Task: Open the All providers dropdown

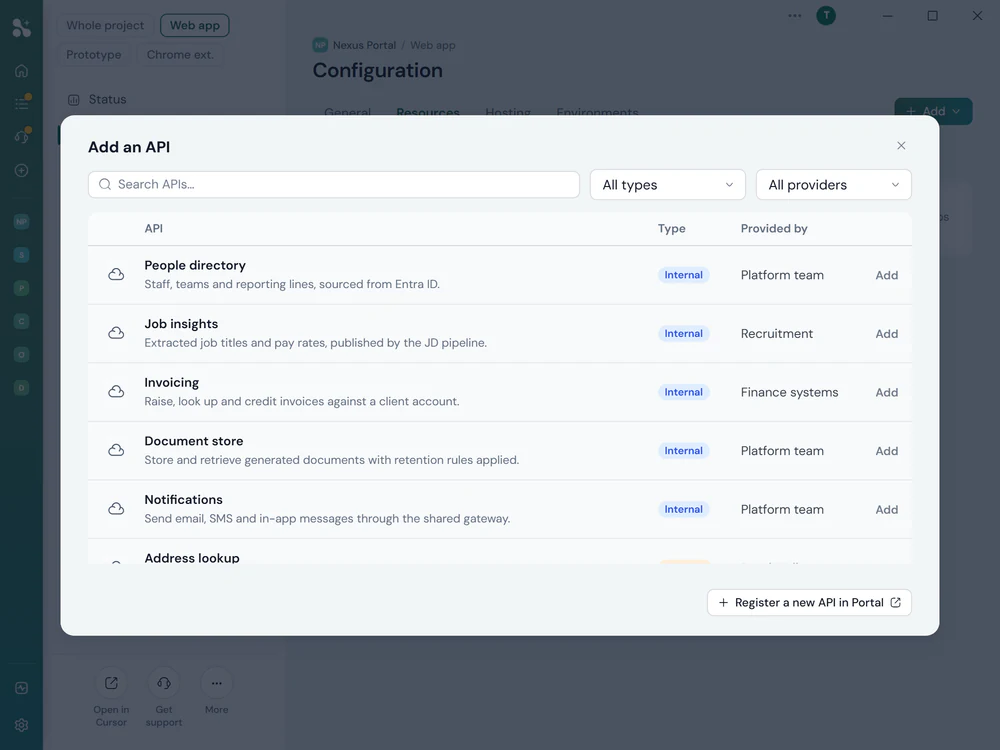Action: click(834, 184)
